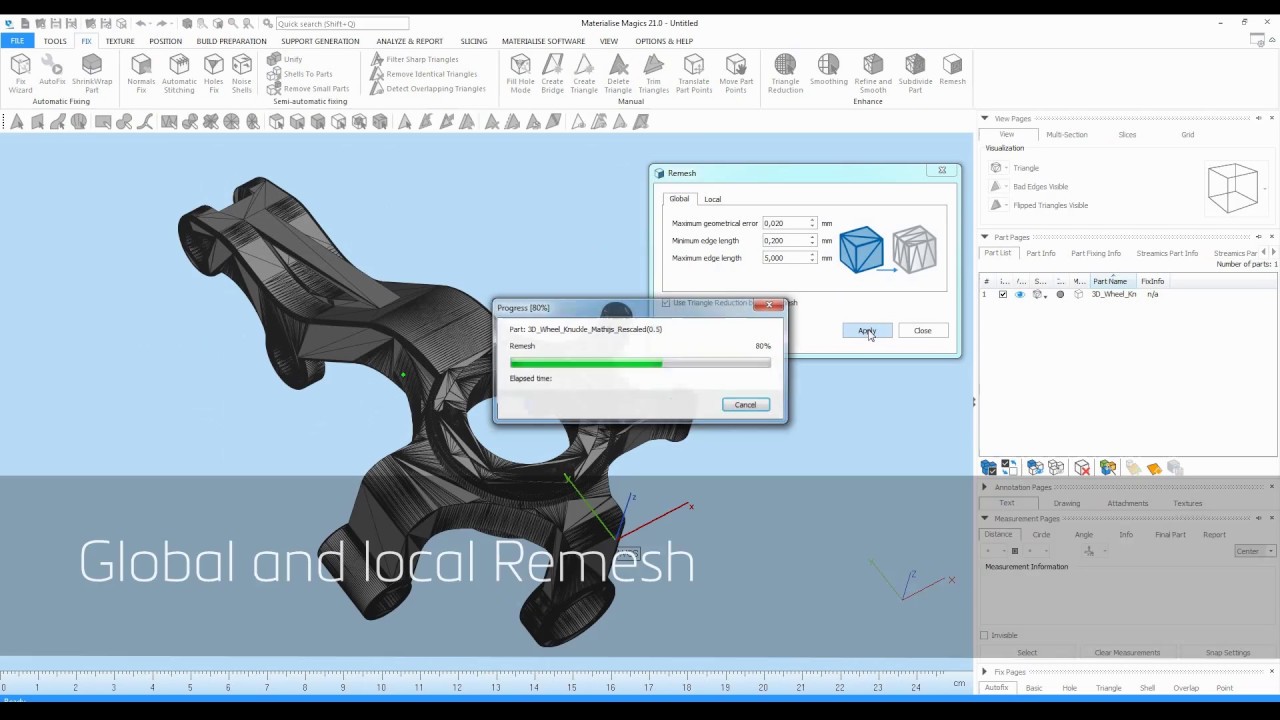Open the Triangle Reduction tool
The image size is (1280, 720).
(x=785, y=74)
